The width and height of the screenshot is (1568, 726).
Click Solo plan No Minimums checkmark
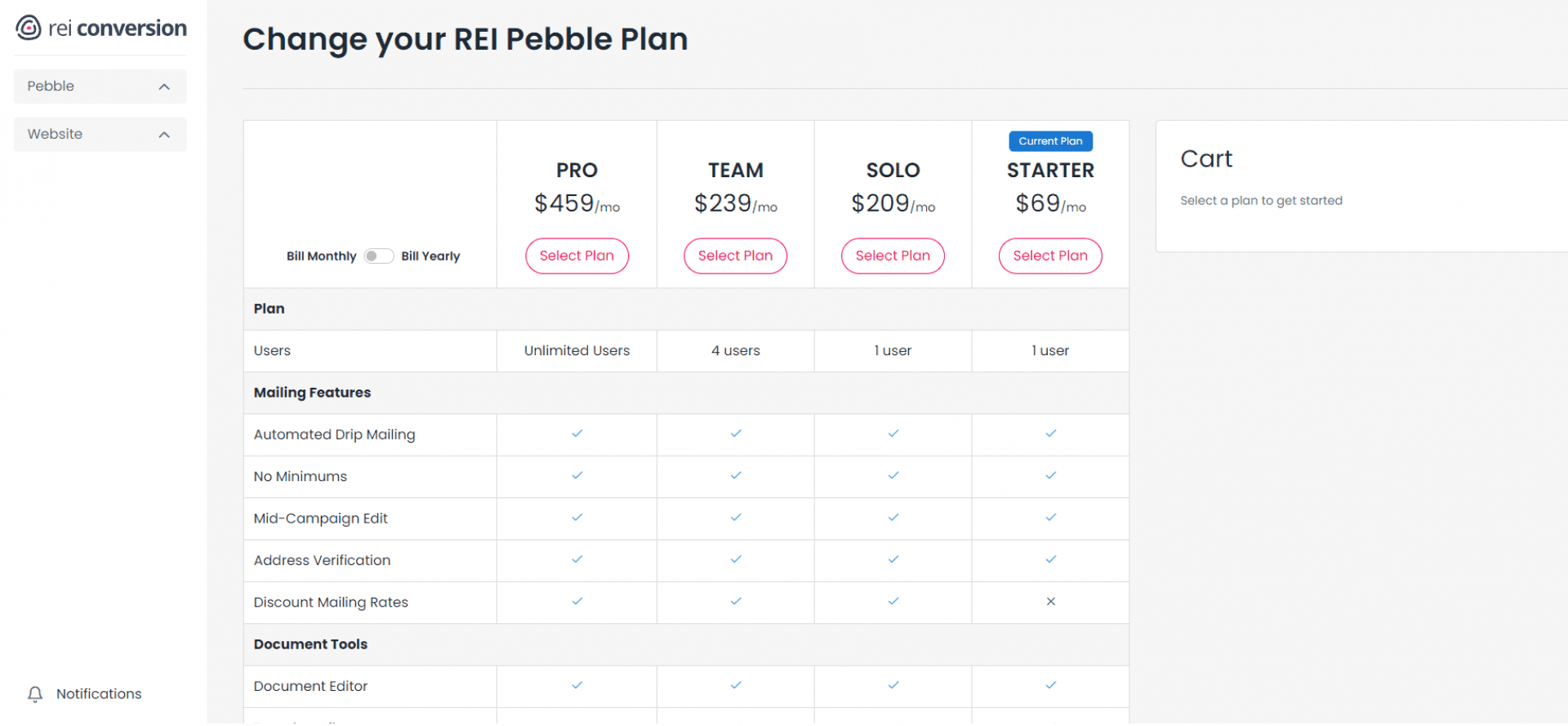[x=893, y=475]
